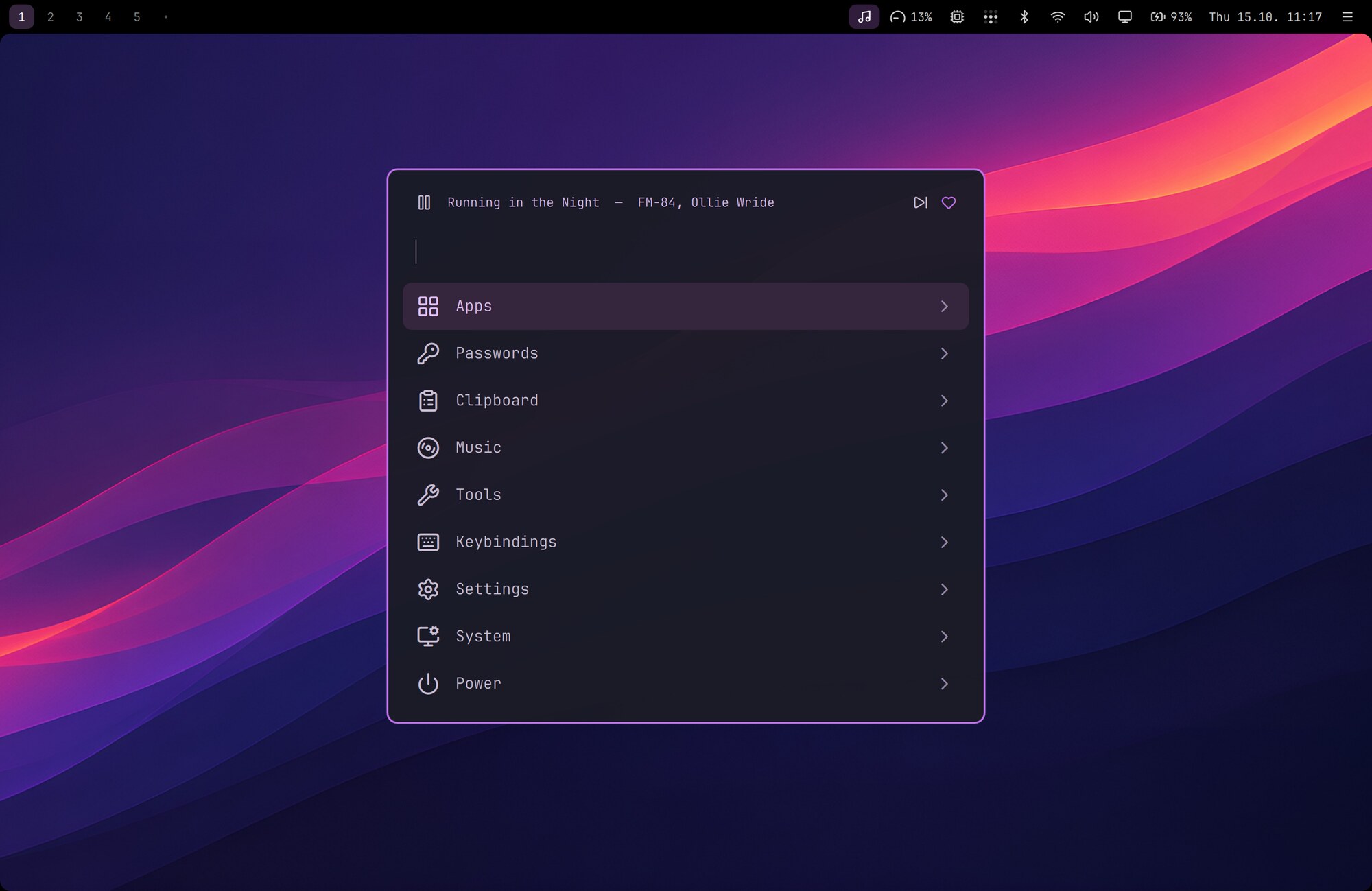Switch to workspace 3

point(80,16)
